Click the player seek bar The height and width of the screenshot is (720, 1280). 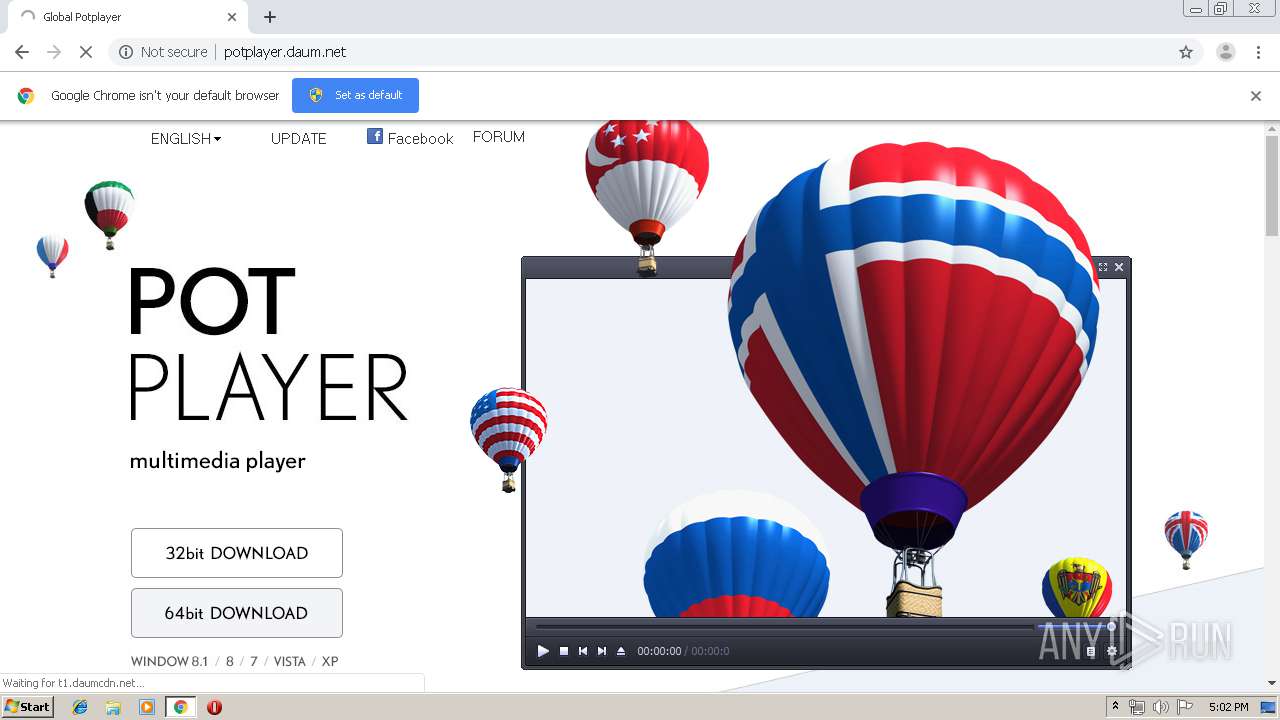coord(785,627)
